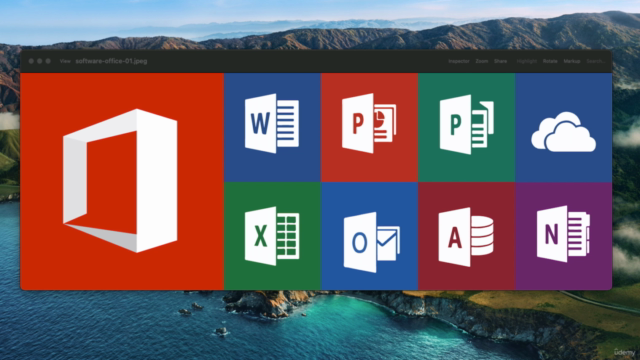Close the Preview window
This screenshot has height=360, width=640.
point(31,61)
